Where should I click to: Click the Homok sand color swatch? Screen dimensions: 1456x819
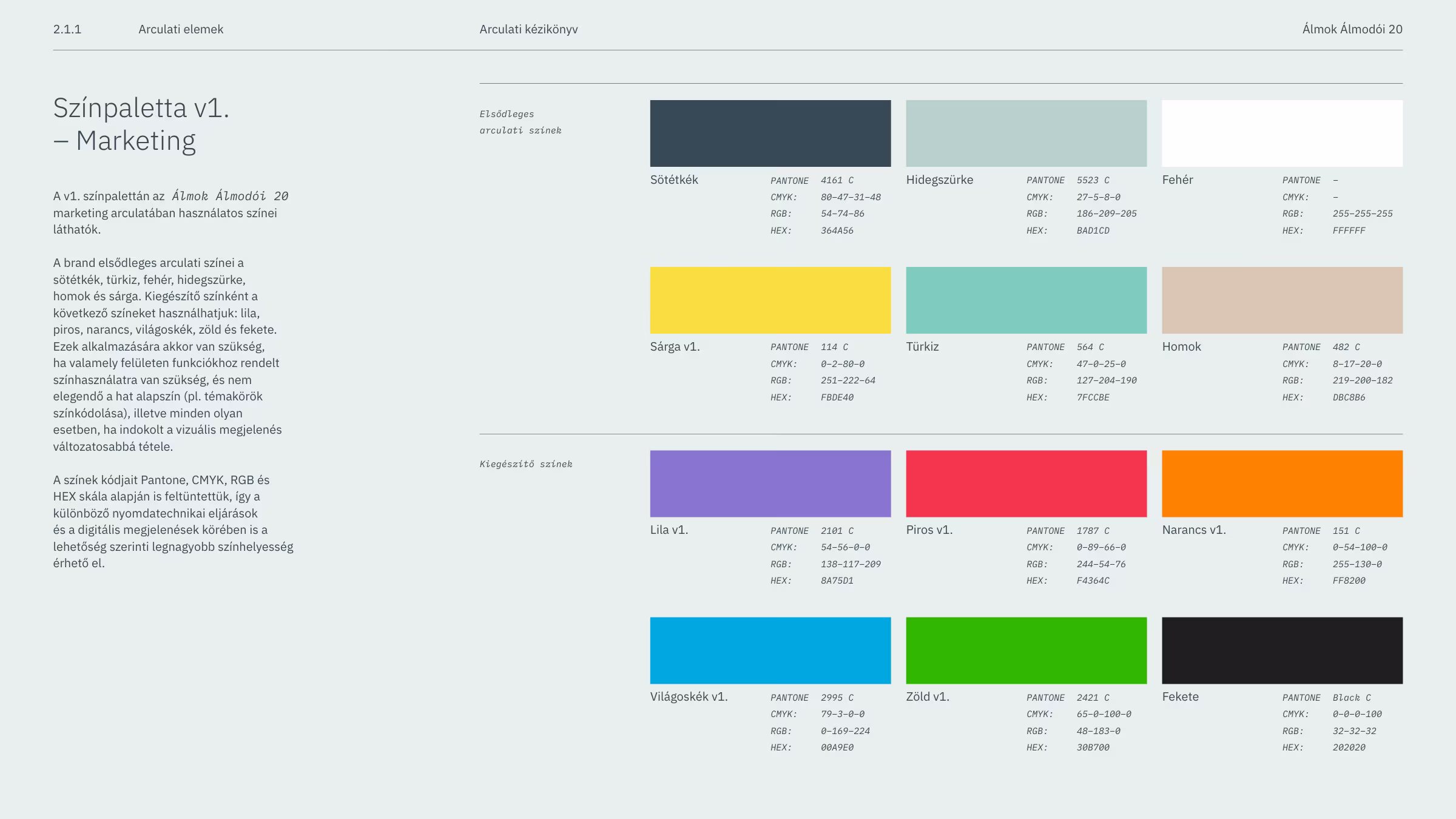point(1282,300)
